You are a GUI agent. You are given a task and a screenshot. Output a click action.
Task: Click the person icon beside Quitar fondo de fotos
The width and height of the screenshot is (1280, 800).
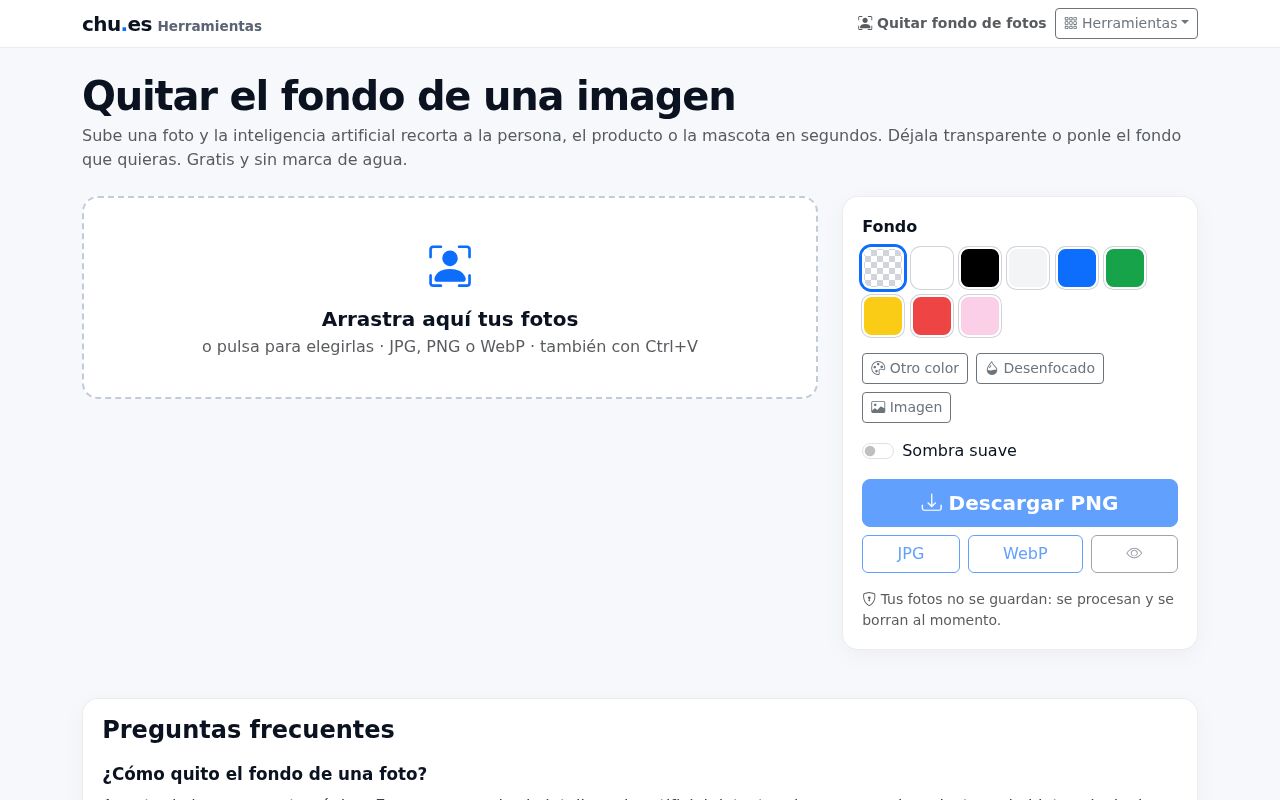pyautogui.click(x=865, y=23)
